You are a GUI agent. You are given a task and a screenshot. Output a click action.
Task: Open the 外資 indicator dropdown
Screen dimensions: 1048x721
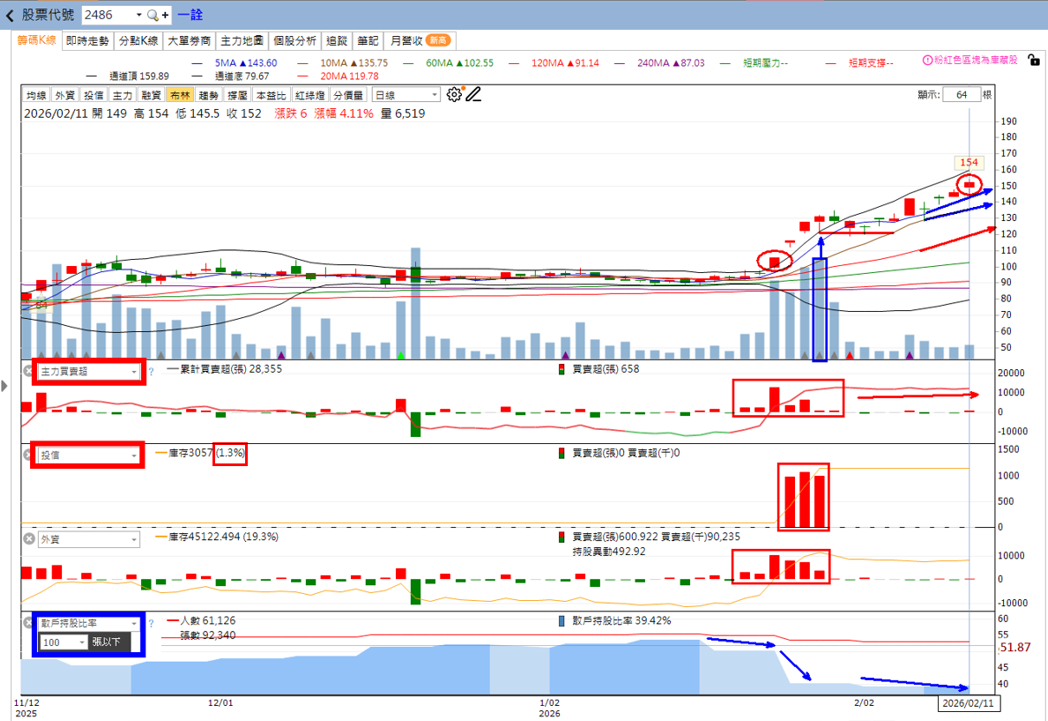89,539
